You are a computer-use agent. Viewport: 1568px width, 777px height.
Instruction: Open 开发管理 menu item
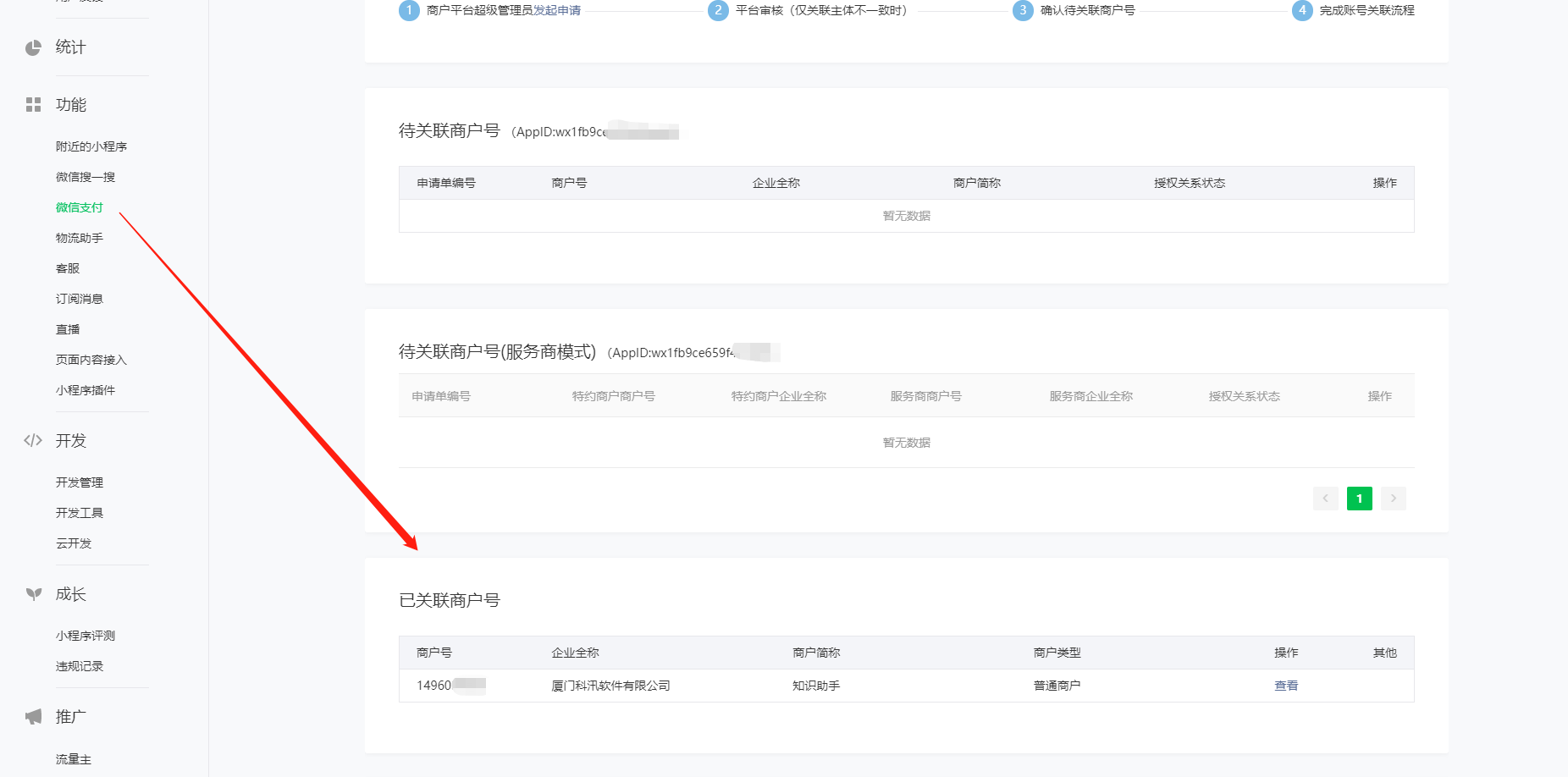pyautogui.click(x=80, y=482)
